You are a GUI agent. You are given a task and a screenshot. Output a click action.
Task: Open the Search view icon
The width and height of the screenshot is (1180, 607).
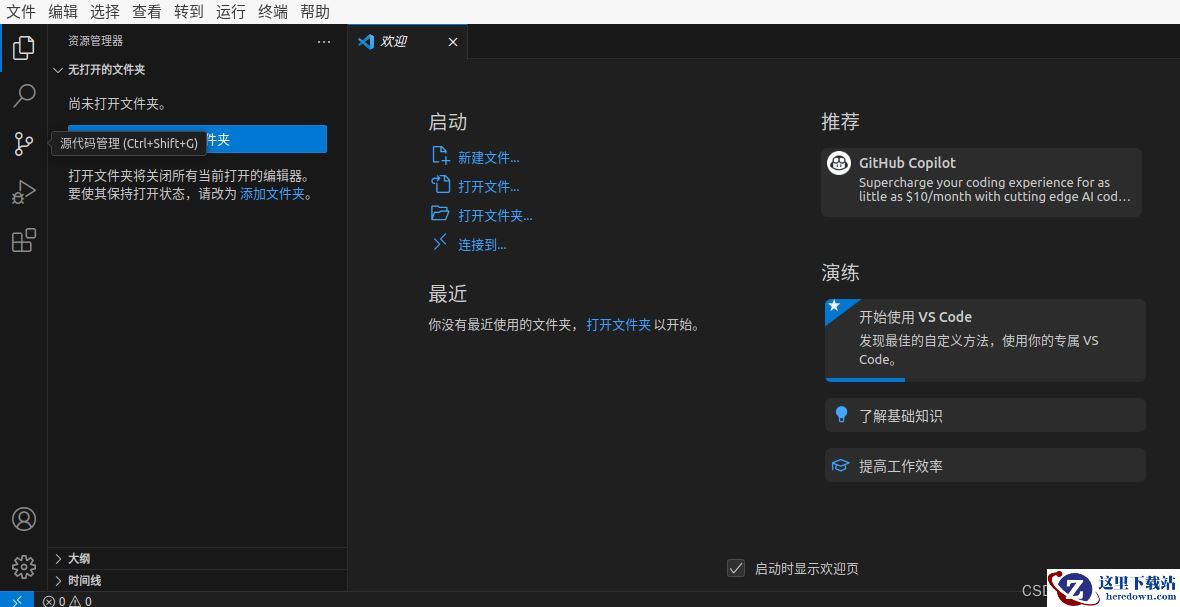tap(23, 96)
